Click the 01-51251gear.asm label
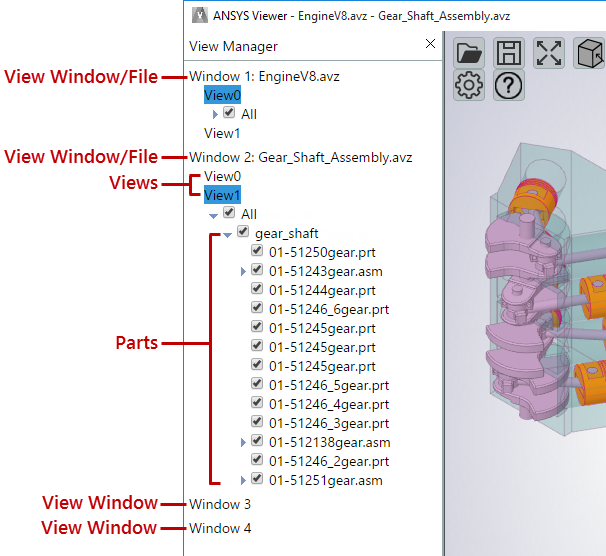The image size is (606, 556). coord(326,480)
